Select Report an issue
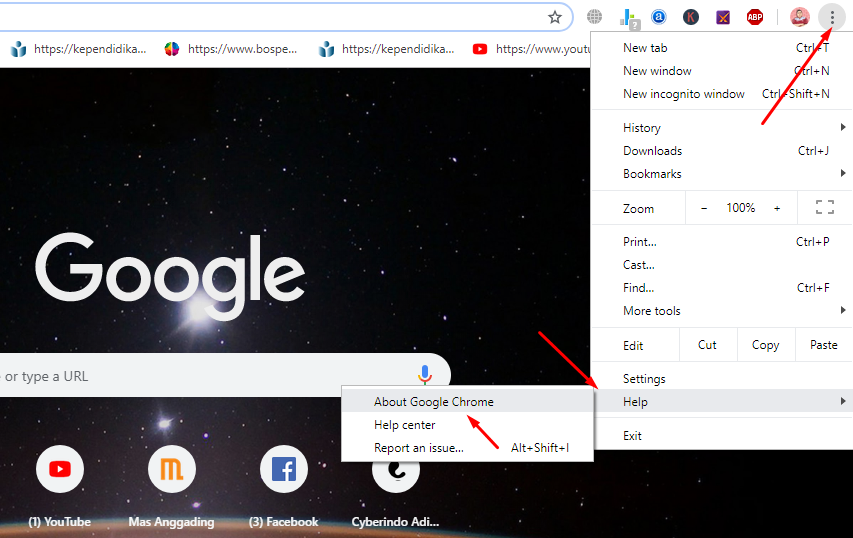Screen dimensions: 853x538 point(468,448)
